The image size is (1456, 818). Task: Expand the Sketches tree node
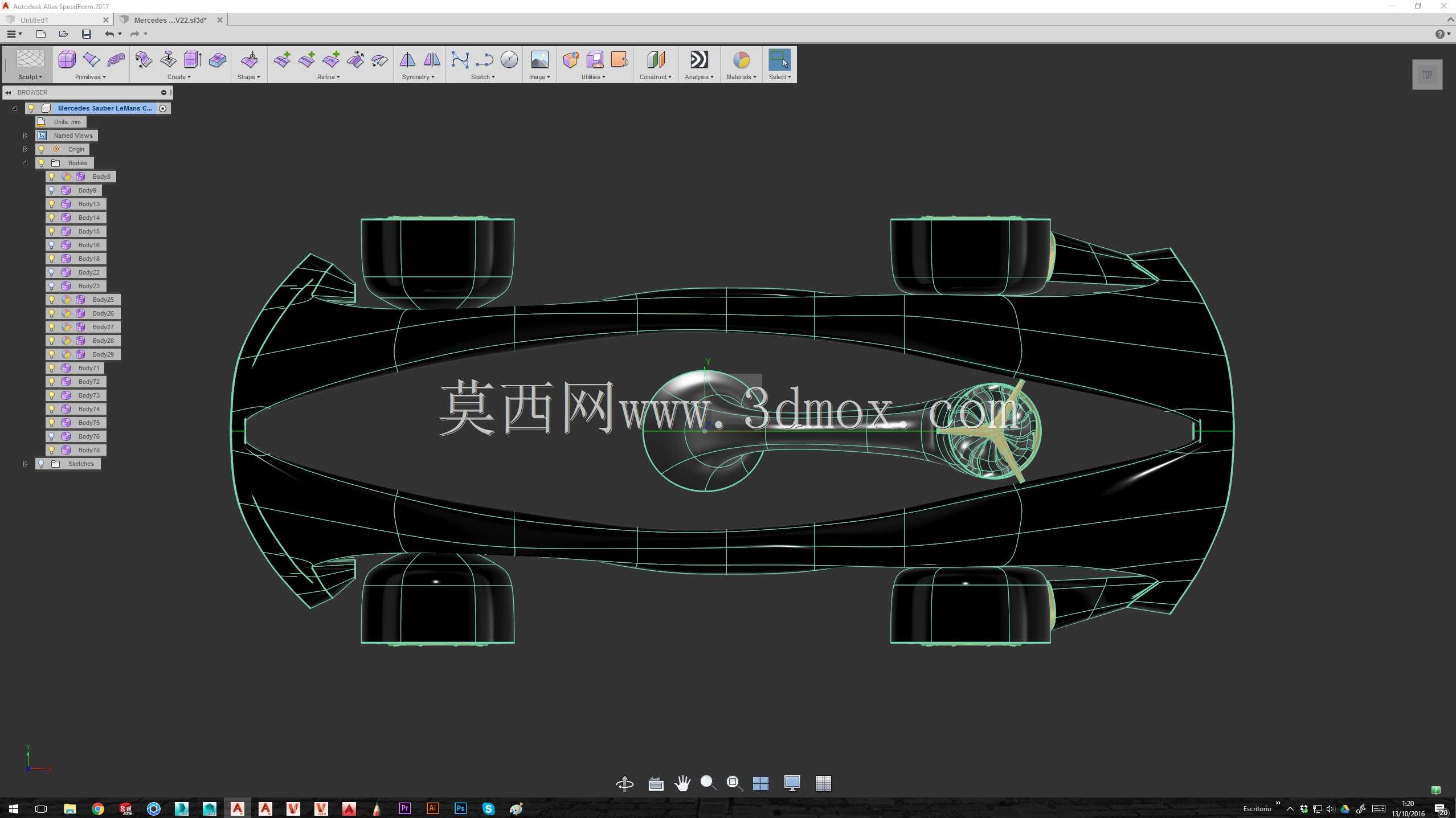coord(25,464)
